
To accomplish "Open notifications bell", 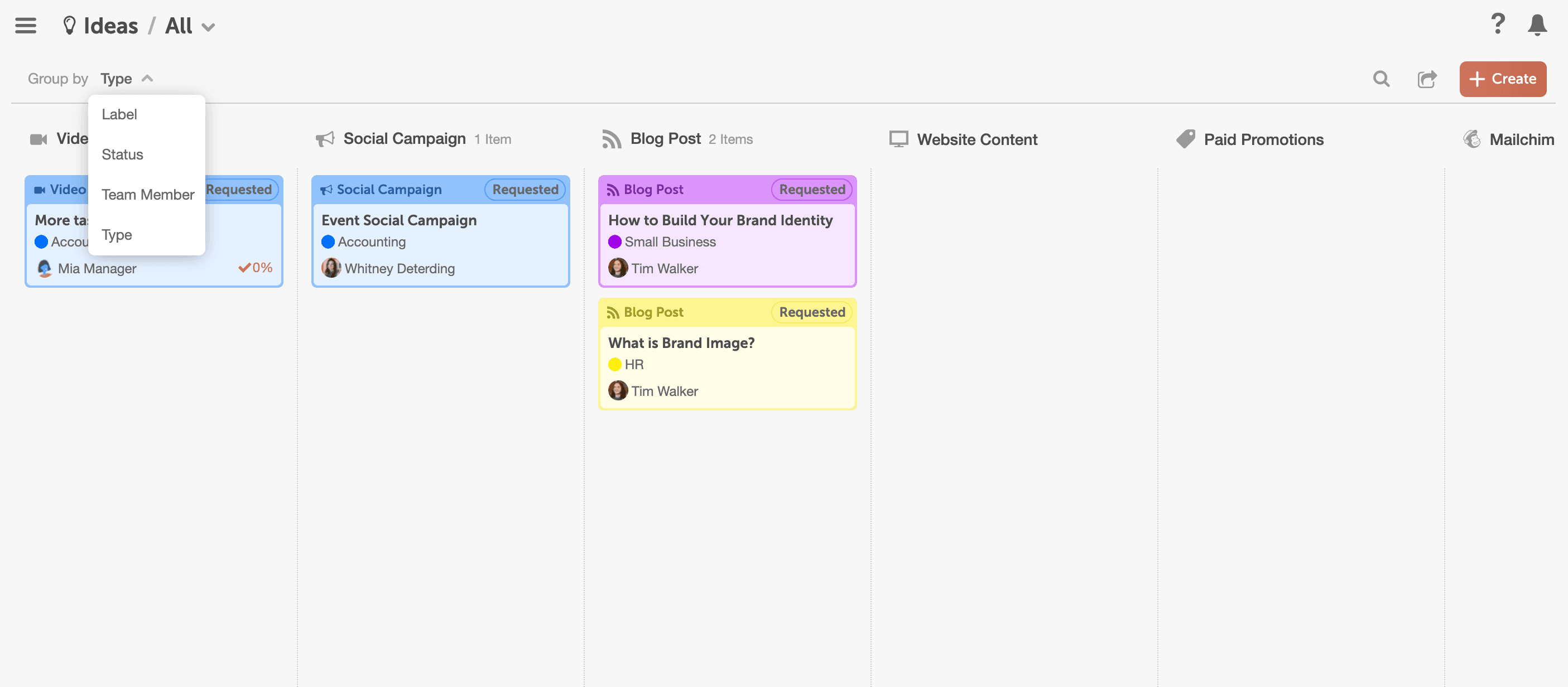I will pyautogui.click(x=1537, y=25).
